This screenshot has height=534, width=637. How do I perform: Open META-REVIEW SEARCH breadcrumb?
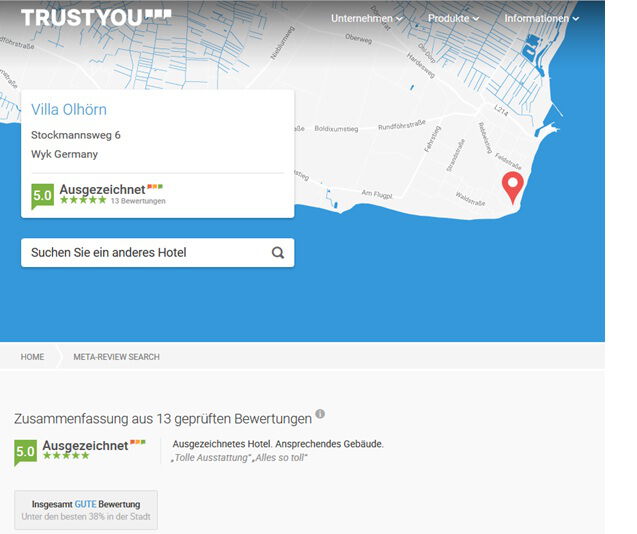pos(117,357)
